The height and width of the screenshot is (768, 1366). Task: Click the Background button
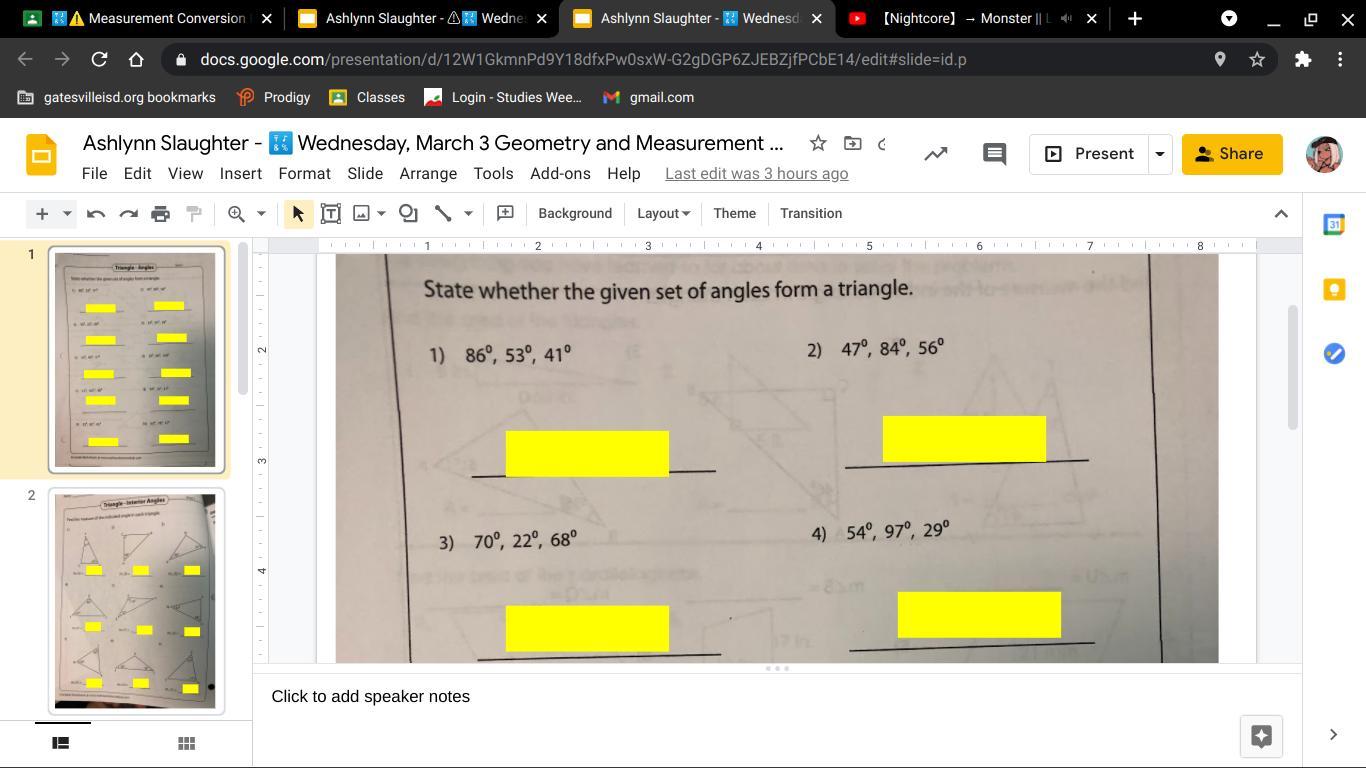tap(575, 214)
